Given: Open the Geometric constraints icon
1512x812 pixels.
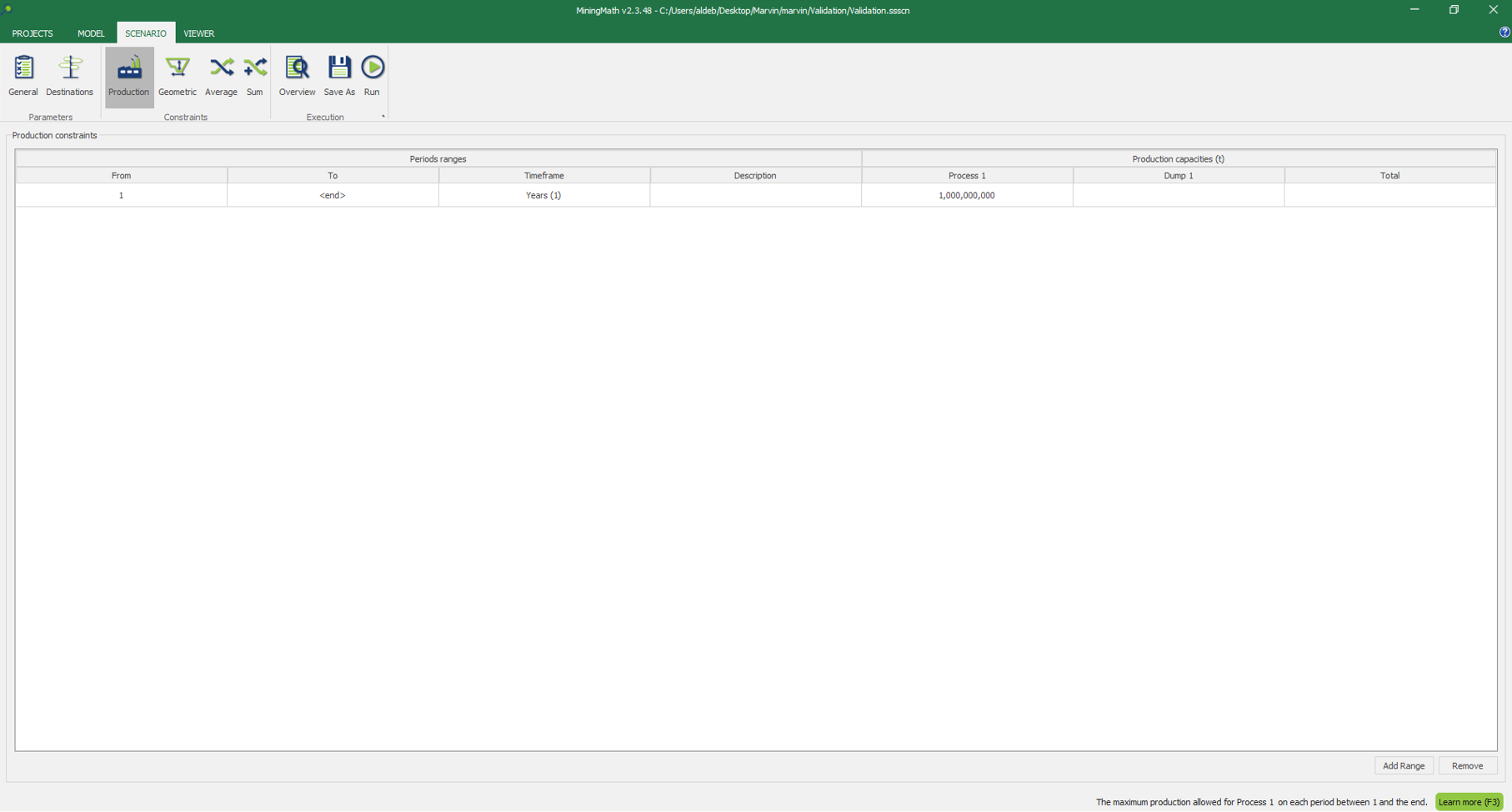Looking at the screenshot, I should tap(178, 76).
